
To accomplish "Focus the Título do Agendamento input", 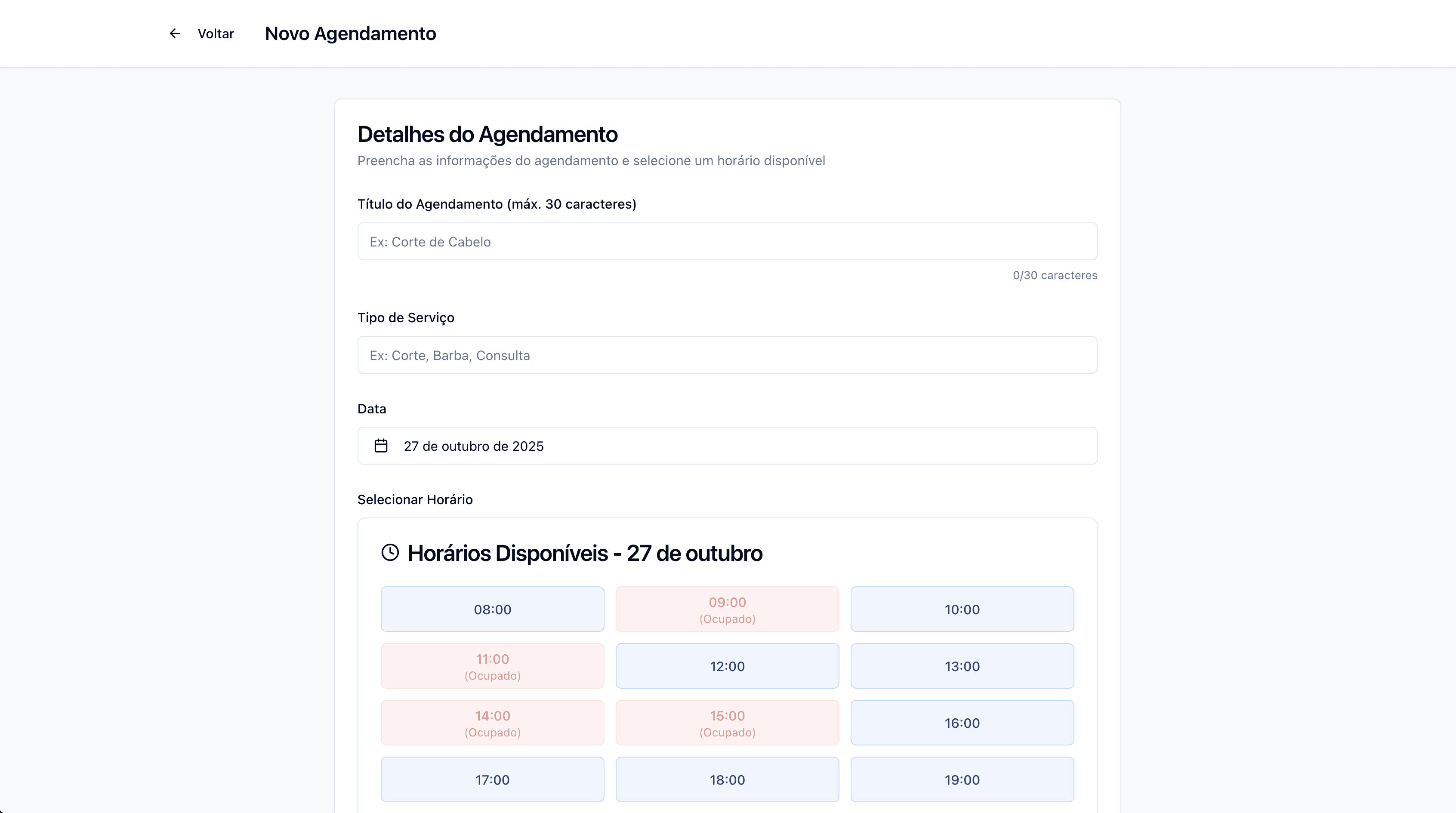I will [727, 241].
